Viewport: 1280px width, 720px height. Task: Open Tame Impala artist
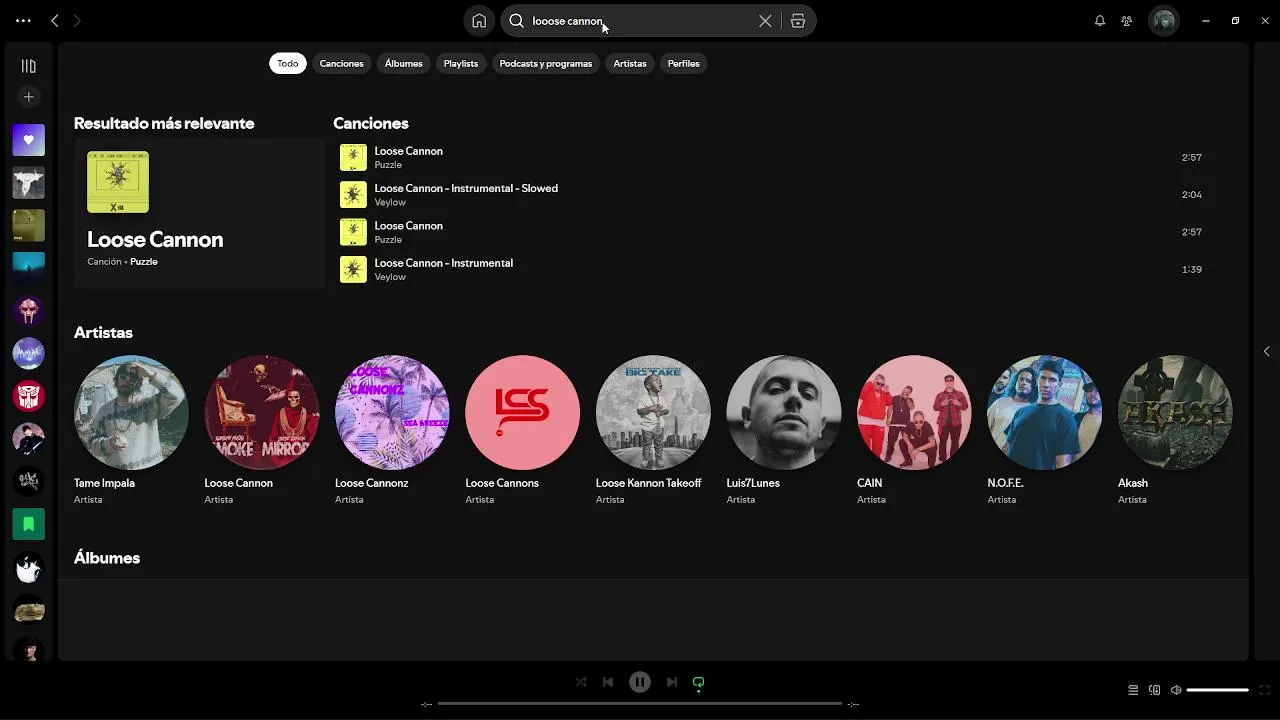[131, 428]
